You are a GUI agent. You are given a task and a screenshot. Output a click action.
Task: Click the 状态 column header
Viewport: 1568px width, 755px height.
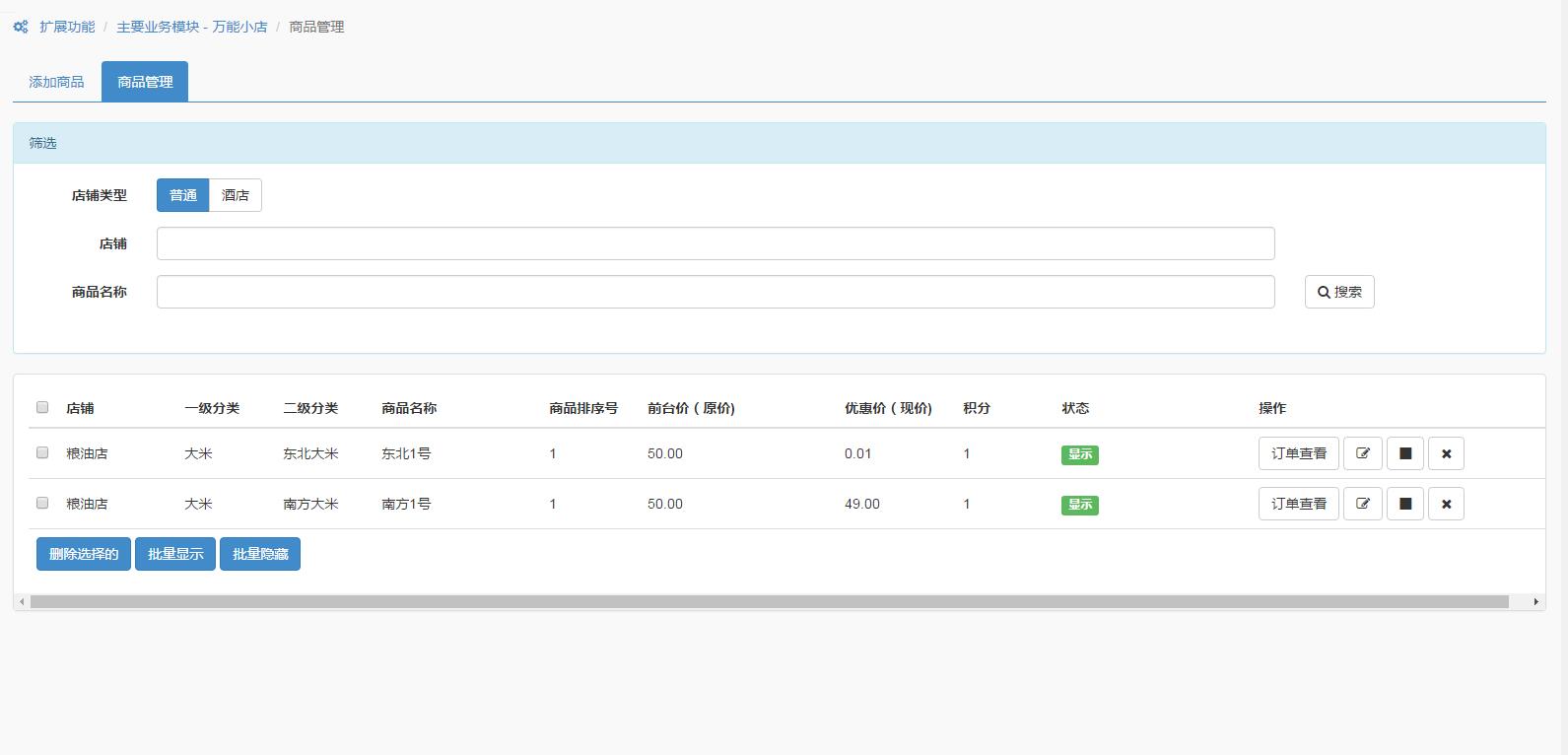click(1075, 408)
